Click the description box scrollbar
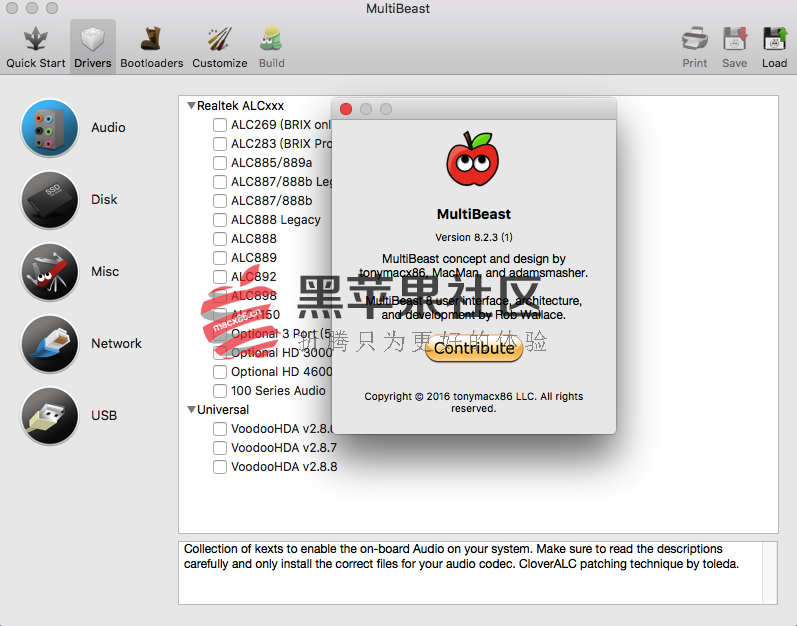 770,573
